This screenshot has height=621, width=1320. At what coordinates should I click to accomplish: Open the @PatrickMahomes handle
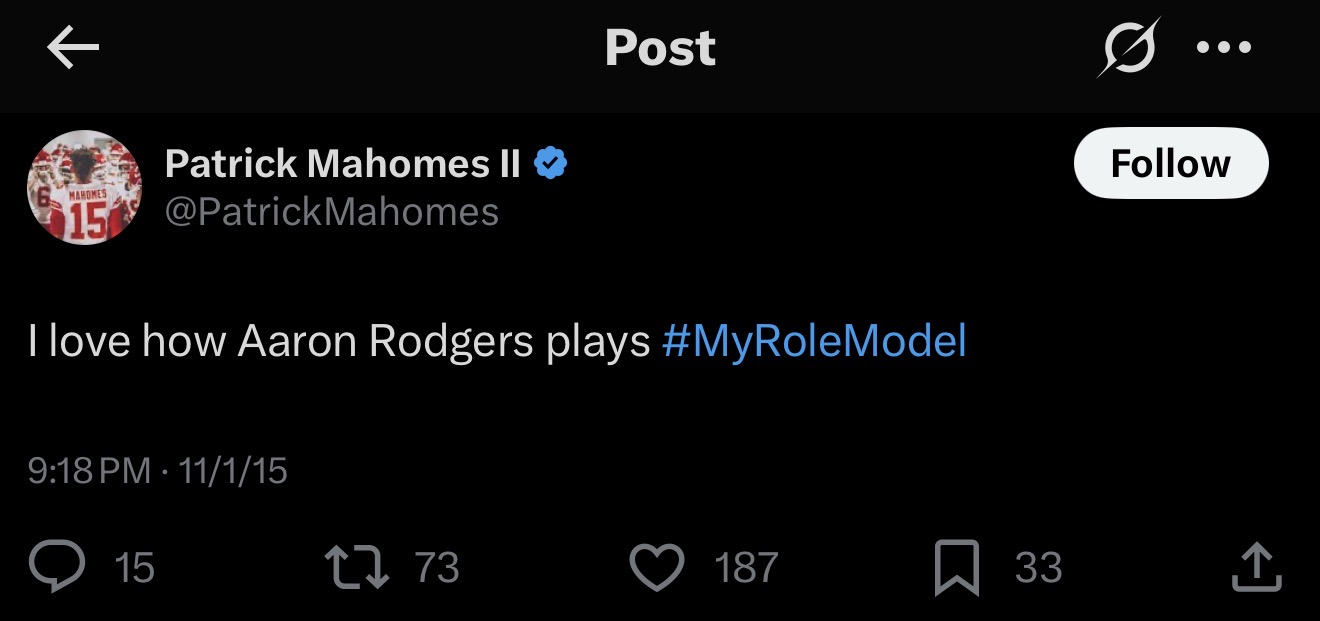tap(331, 211)
